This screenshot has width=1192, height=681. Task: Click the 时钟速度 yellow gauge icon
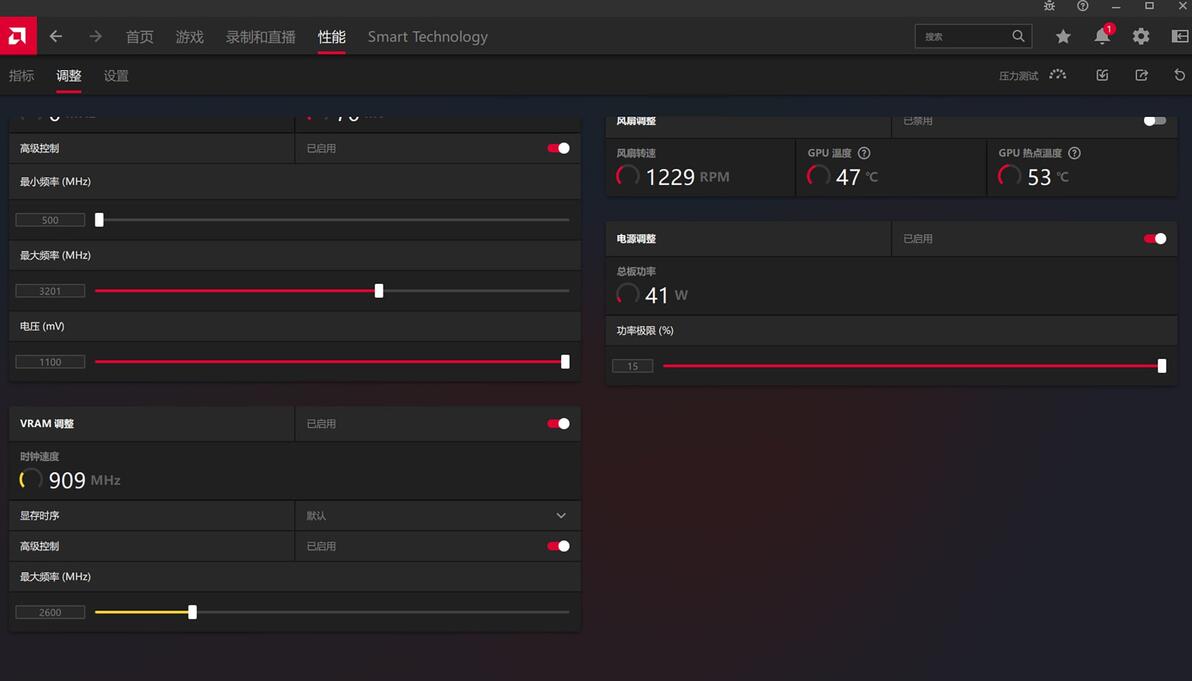(30, 479)
